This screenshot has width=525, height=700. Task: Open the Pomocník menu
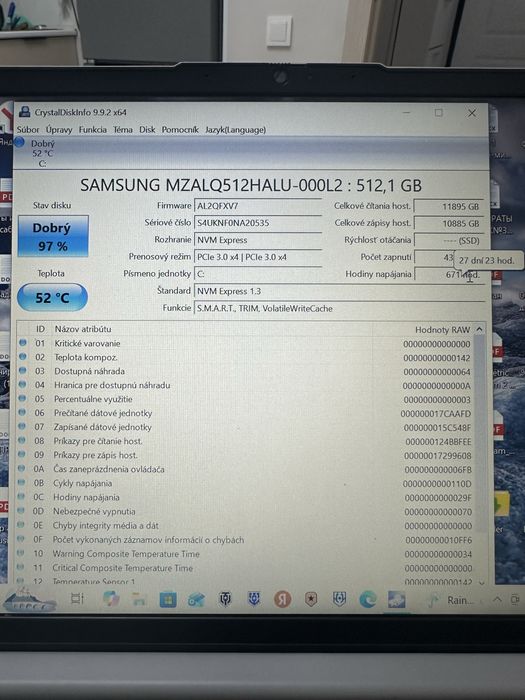(180, 129)
